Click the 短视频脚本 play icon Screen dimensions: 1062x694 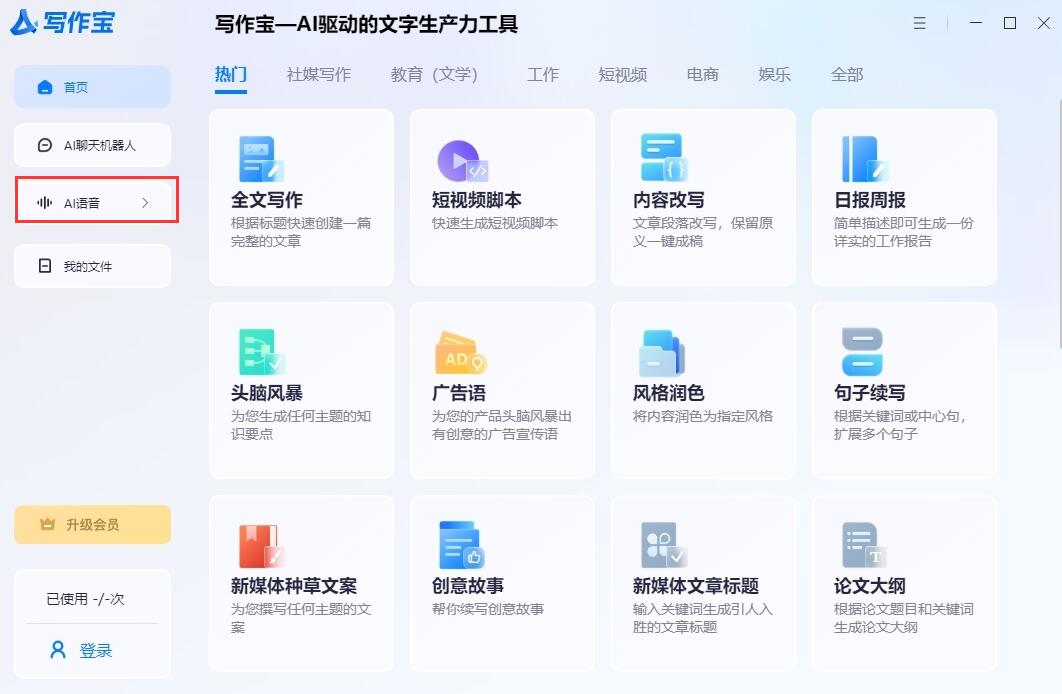pyautogui.click(x=463, y=160)
